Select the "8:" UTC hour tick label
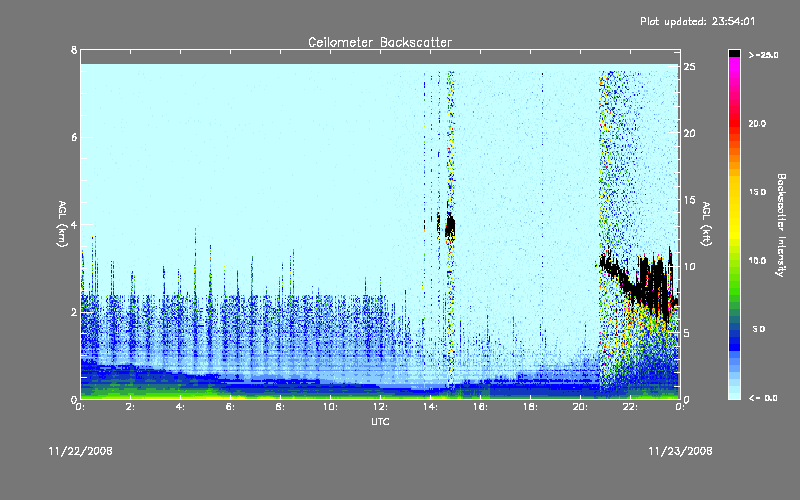The width and height of the screenshot is (800, 500). pyautogui.click(x=281, y=407)
